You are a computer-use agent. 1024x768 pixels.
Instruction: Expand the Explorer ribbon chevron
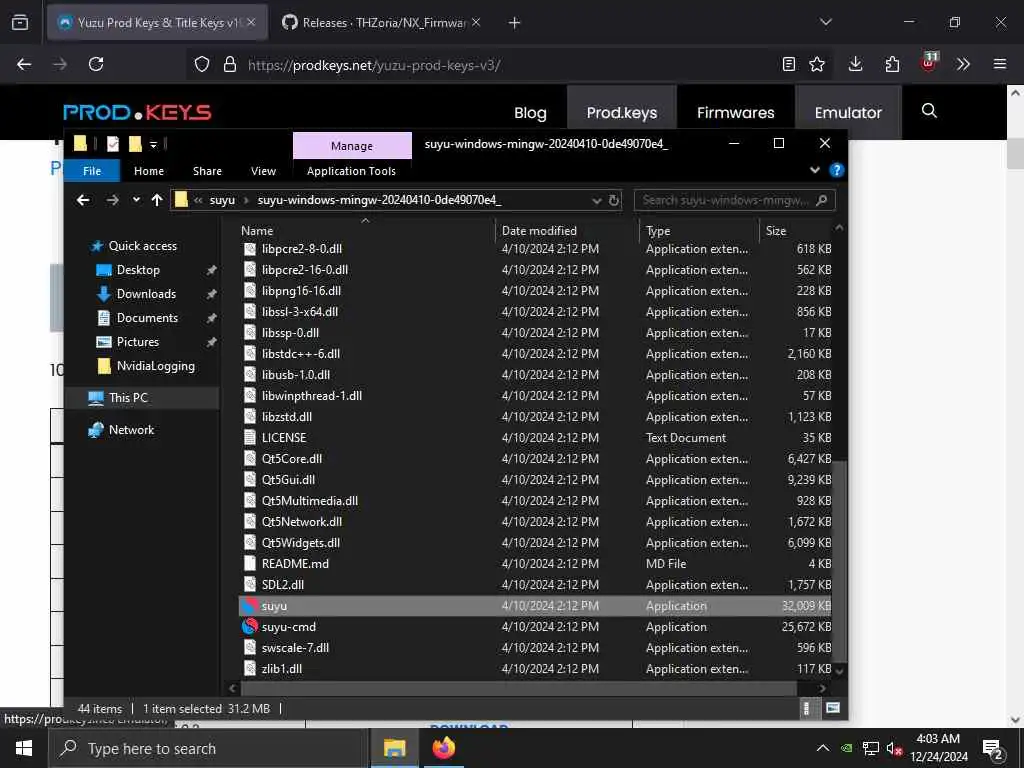point(814,170)
